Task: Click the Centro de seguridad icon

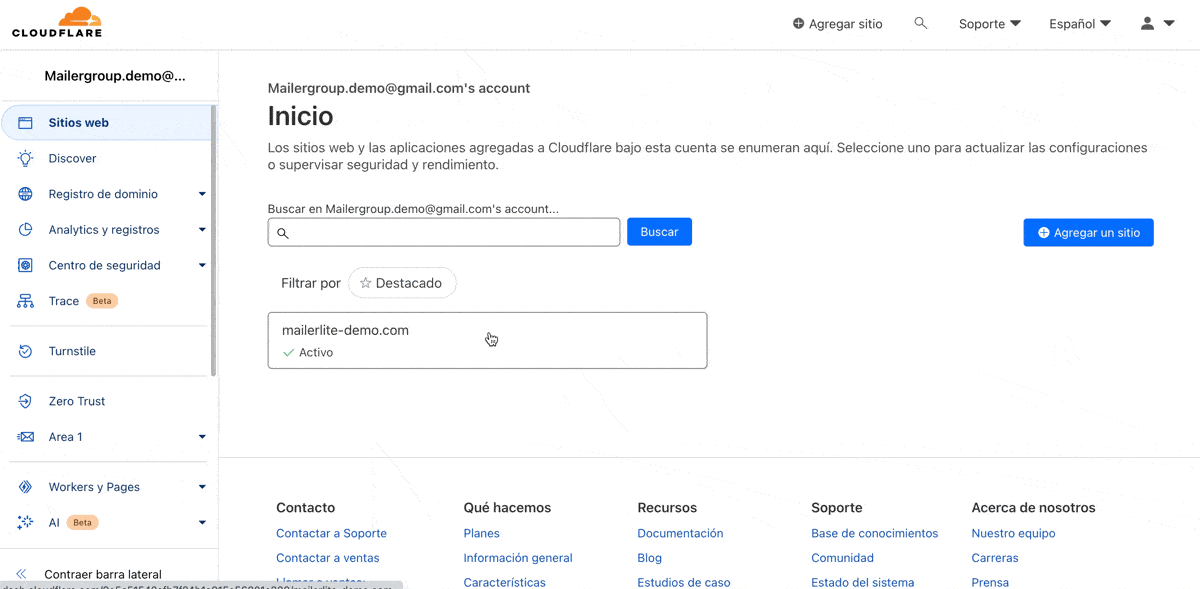Action: click(26, 265)
